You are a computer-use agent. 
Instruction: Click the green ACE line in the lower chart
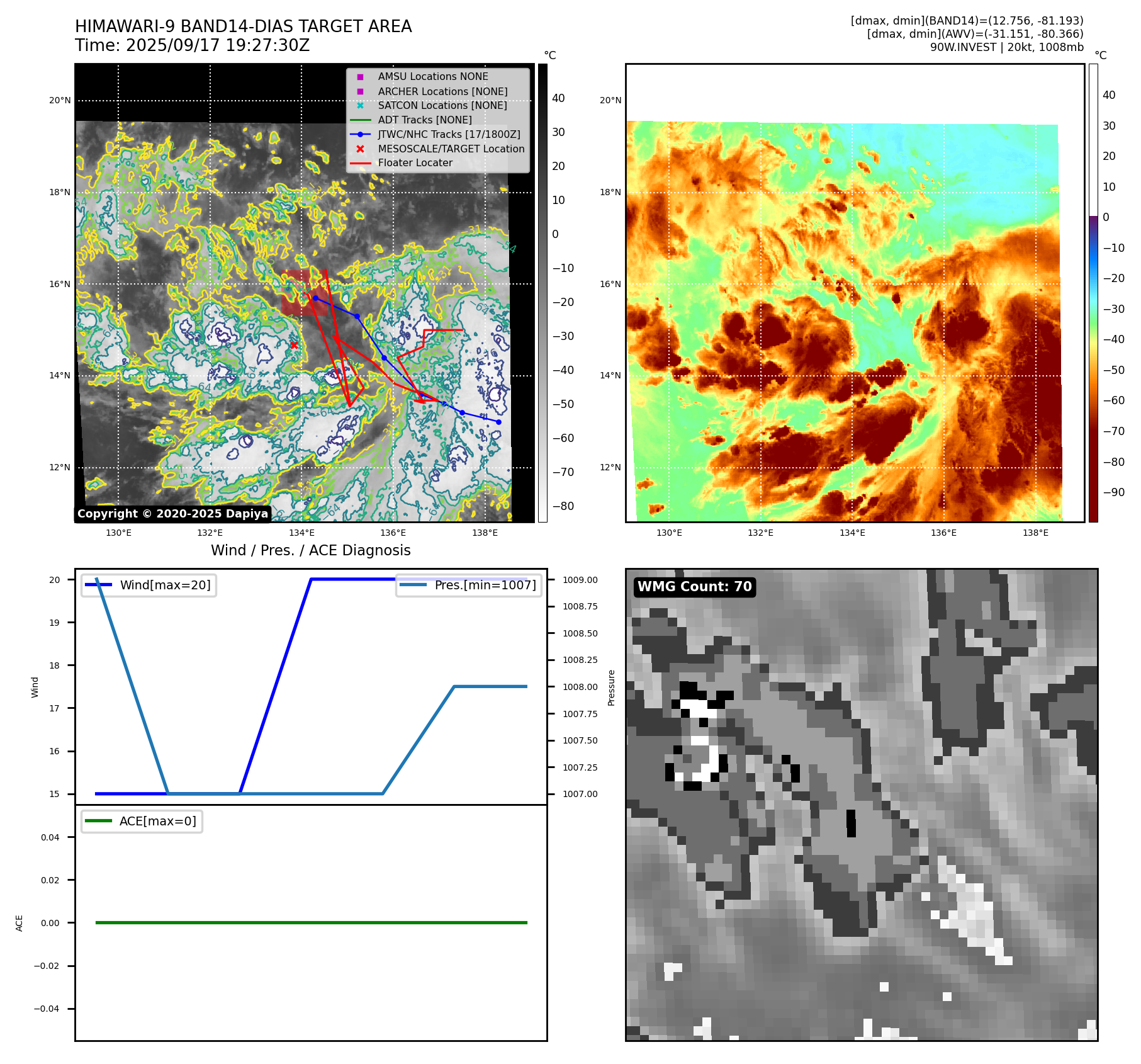[311, 923]
